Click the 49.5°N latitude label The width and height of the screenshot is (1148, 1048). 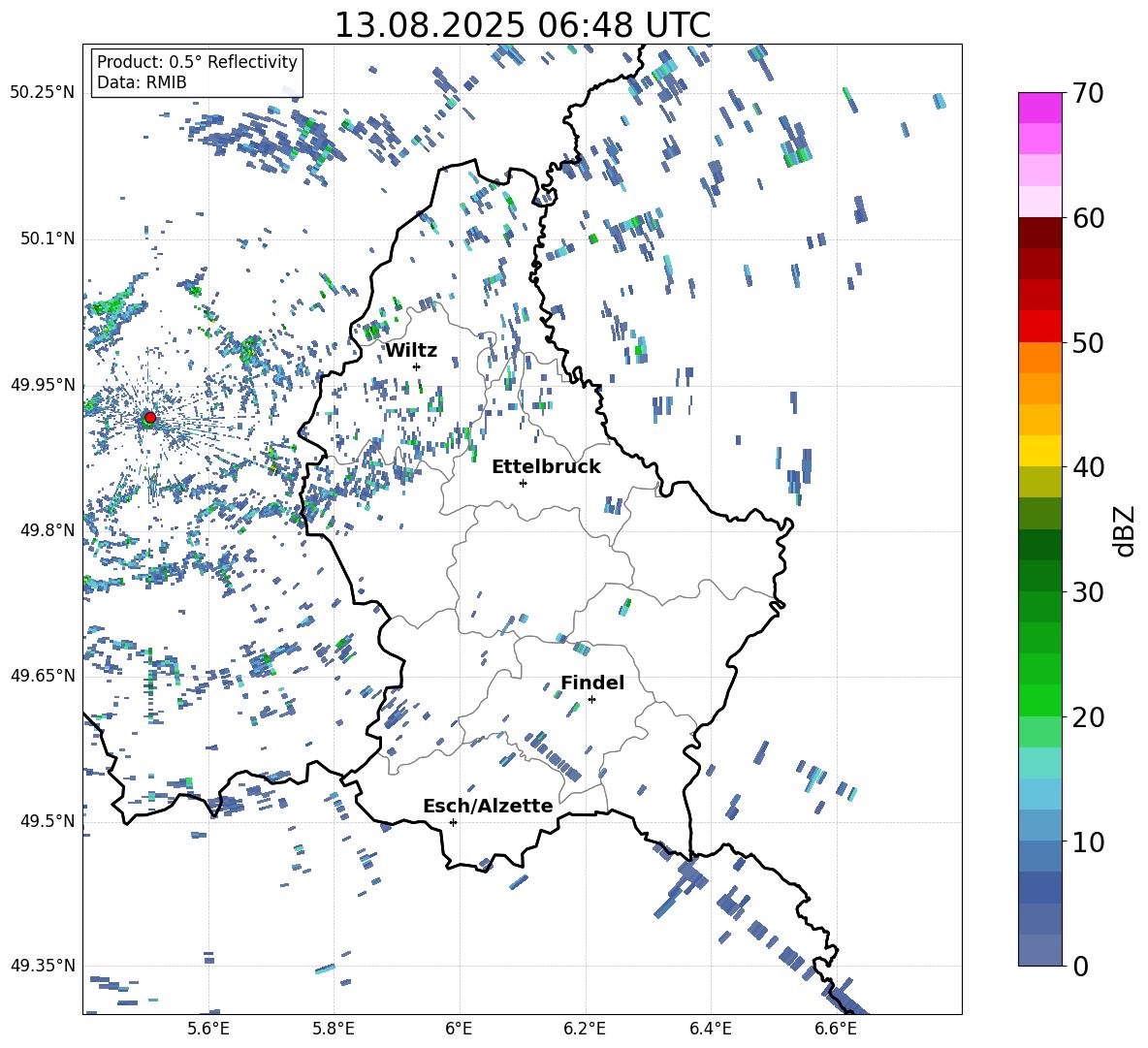pyautogui.click(x=47, y=821)
